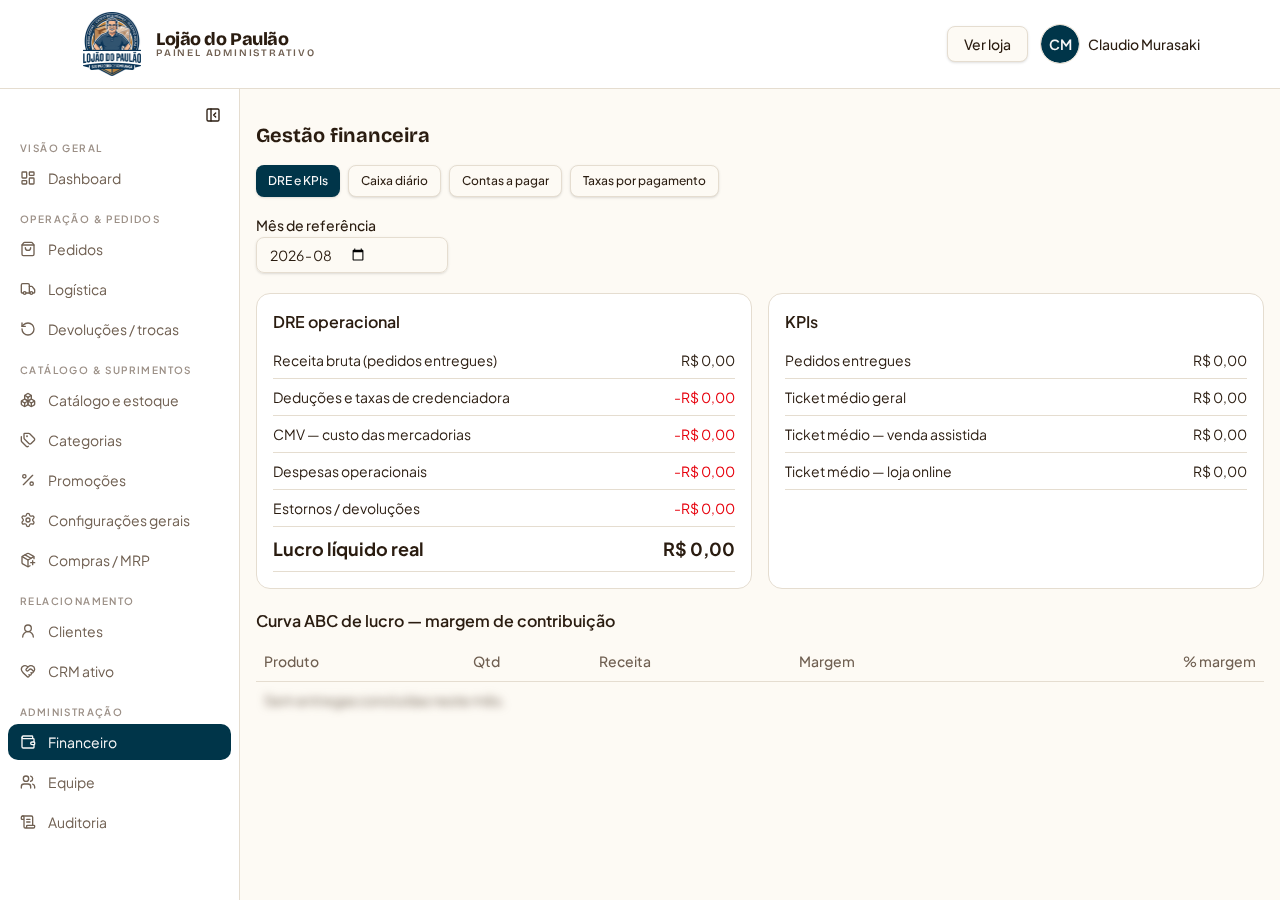Click the Promoções percent icon
The height and width of the screenshot is (900, 1280).
tap(28, 480)
